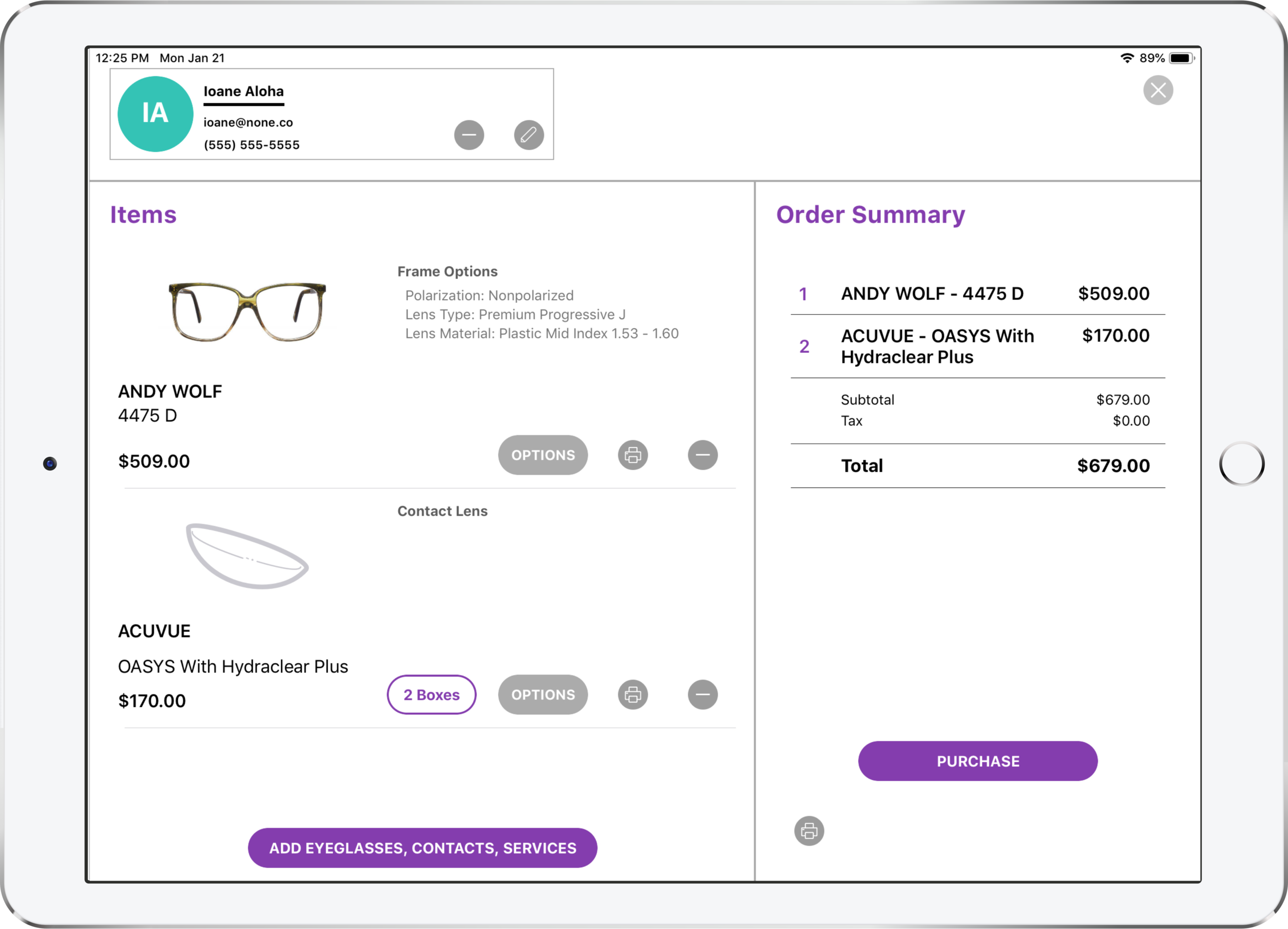
Task: Open OPTIONS for ANDY WOLF frame
Action: 543,455
